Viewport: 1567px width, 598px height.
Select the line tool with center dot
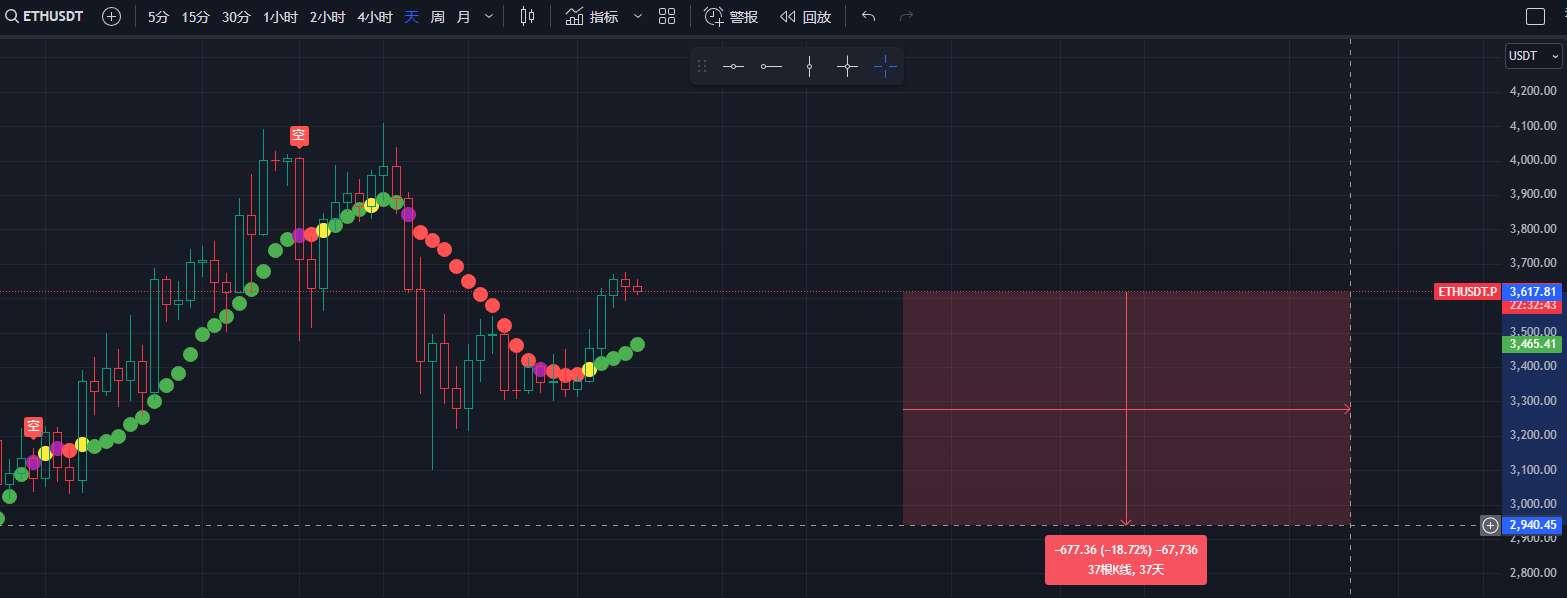pyautogui.click(x=733, y=66)
